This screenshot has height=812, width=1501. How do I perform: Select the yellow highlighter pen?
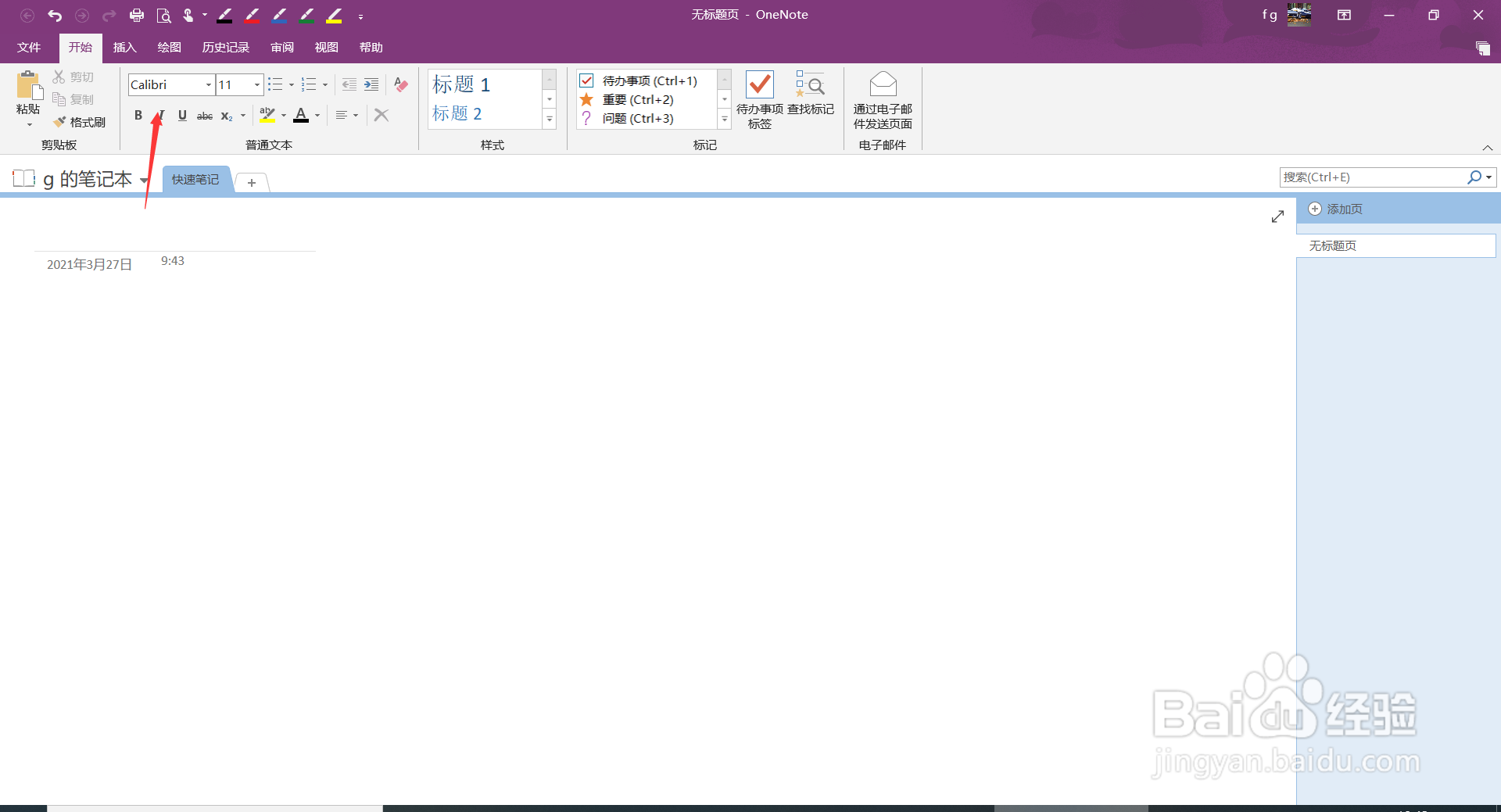[x=335, y=16]
